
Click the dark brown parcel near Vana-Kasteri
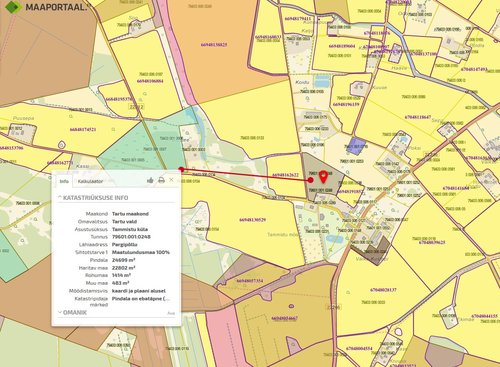pyautogui.click(x=373, y=251)
